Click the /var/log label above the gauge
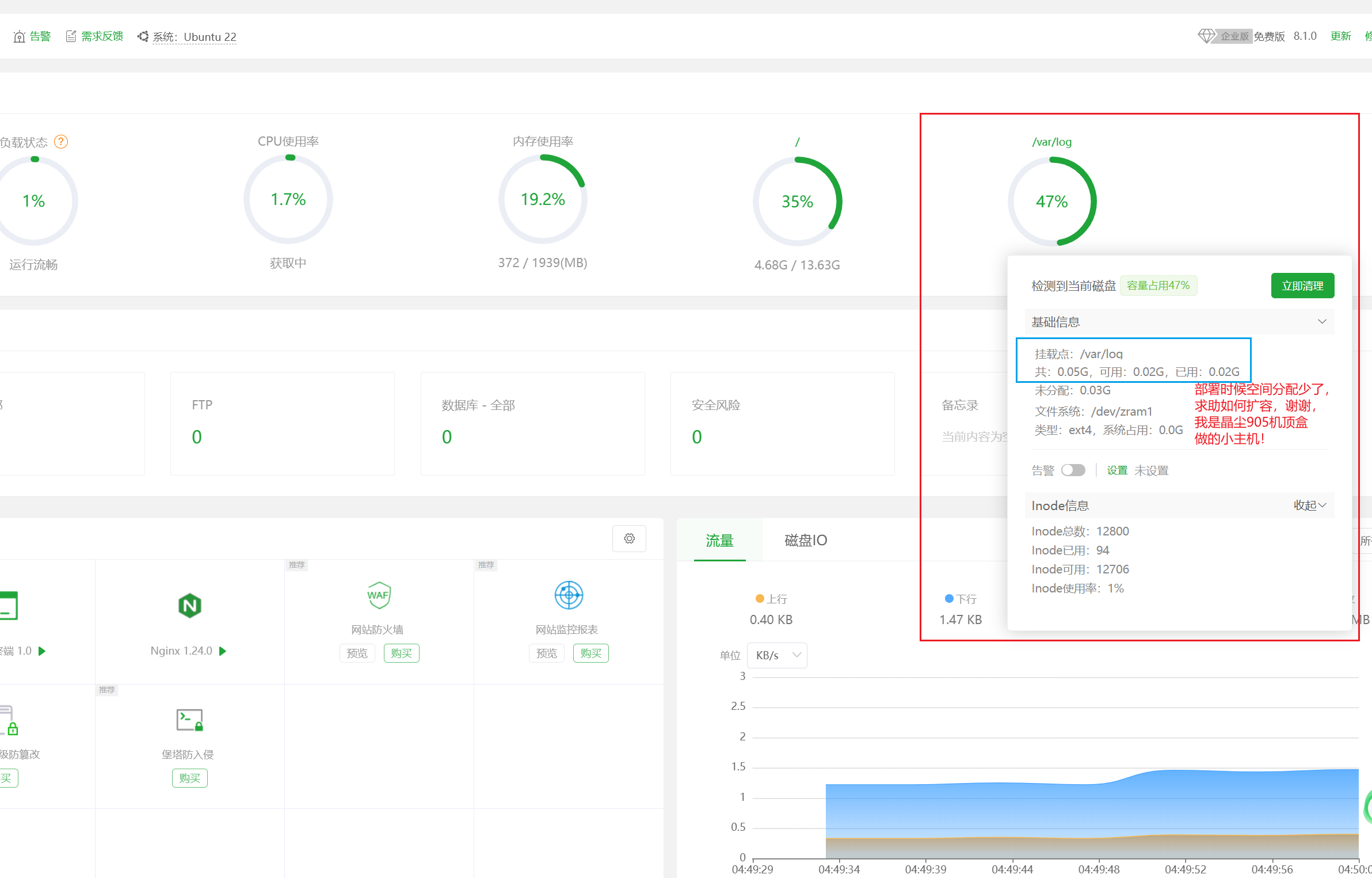The image size is (1372, 878). (1052, 142)
